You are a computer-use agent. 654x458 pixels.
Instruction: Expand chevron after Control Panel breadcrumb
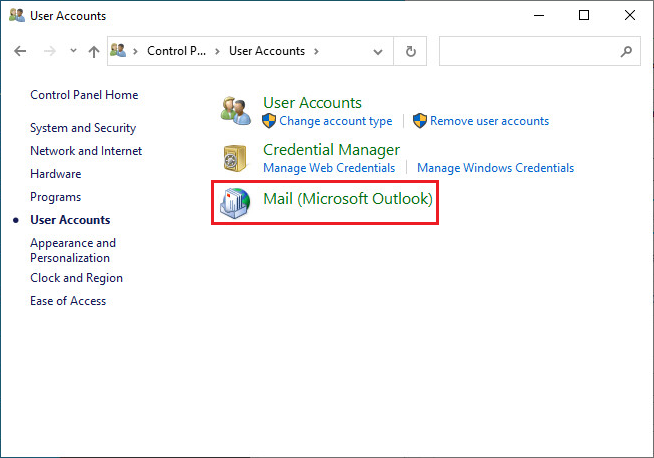point(217,51)
